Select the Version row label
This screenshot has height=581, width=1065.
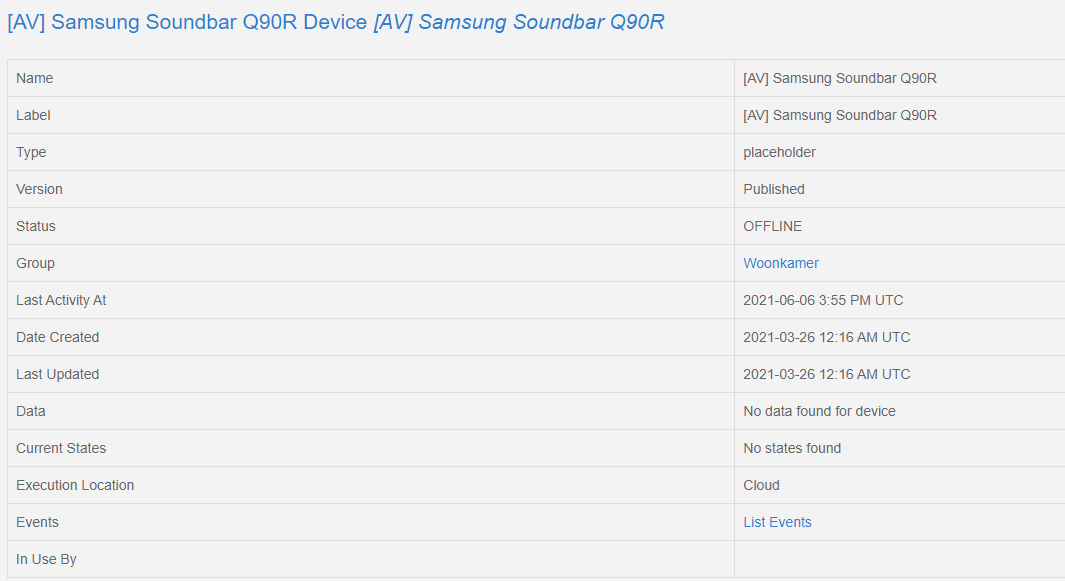click(39, 189)
